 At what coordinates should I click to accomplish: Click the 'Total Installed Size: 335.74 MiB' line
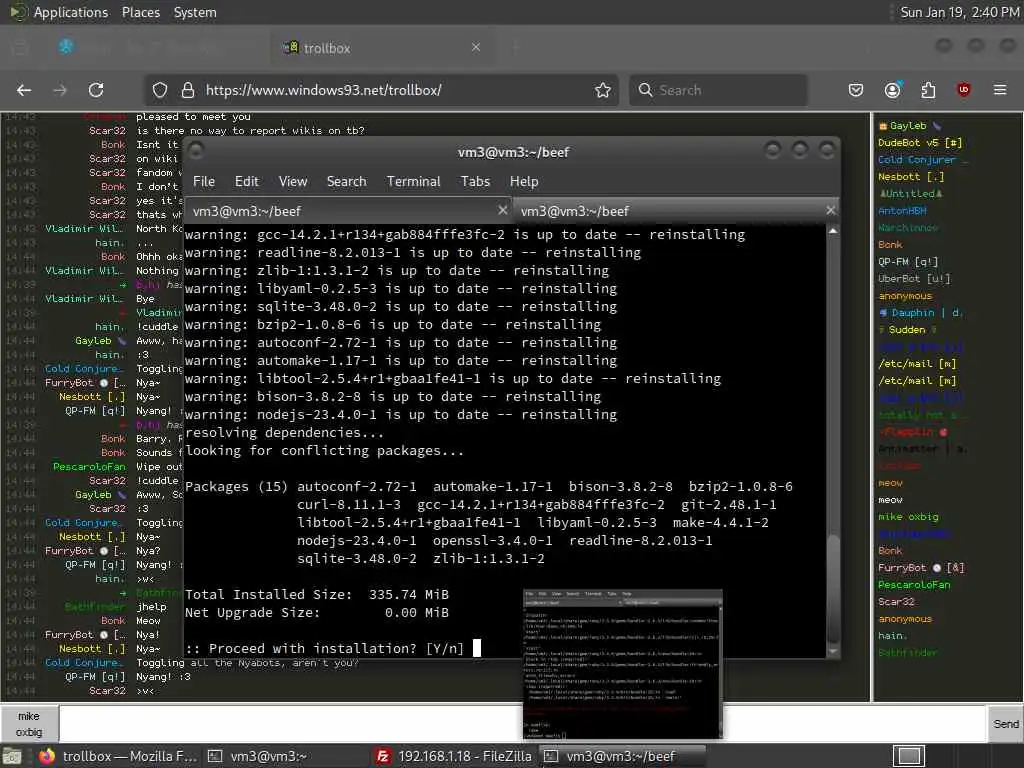[317, 594]
